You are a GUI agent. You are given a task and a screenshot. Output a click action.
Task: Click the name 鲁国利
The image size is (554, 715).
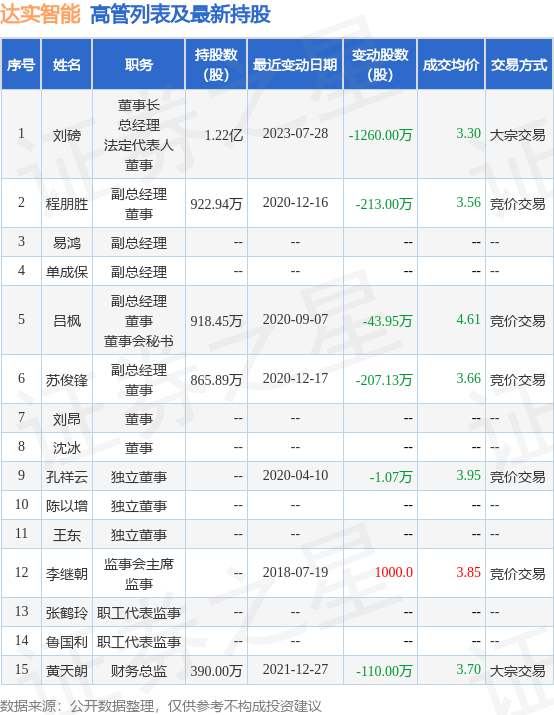(67, 642)
